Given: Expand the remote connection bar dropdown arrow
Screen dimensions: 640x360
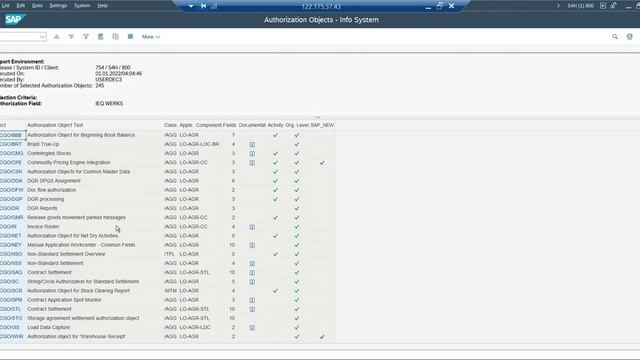Looking at the screenshot, I should coord(191,6).
